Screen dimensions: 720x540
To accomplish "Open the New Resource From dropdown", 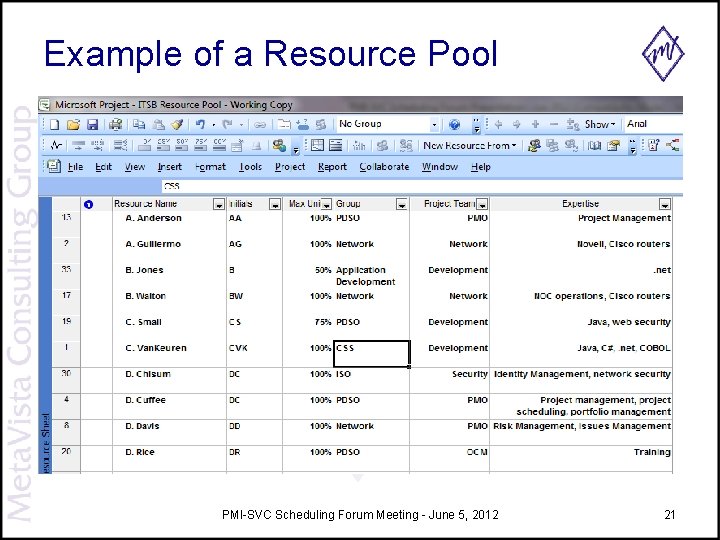I will pyautogui.click(x=470, y=146).
